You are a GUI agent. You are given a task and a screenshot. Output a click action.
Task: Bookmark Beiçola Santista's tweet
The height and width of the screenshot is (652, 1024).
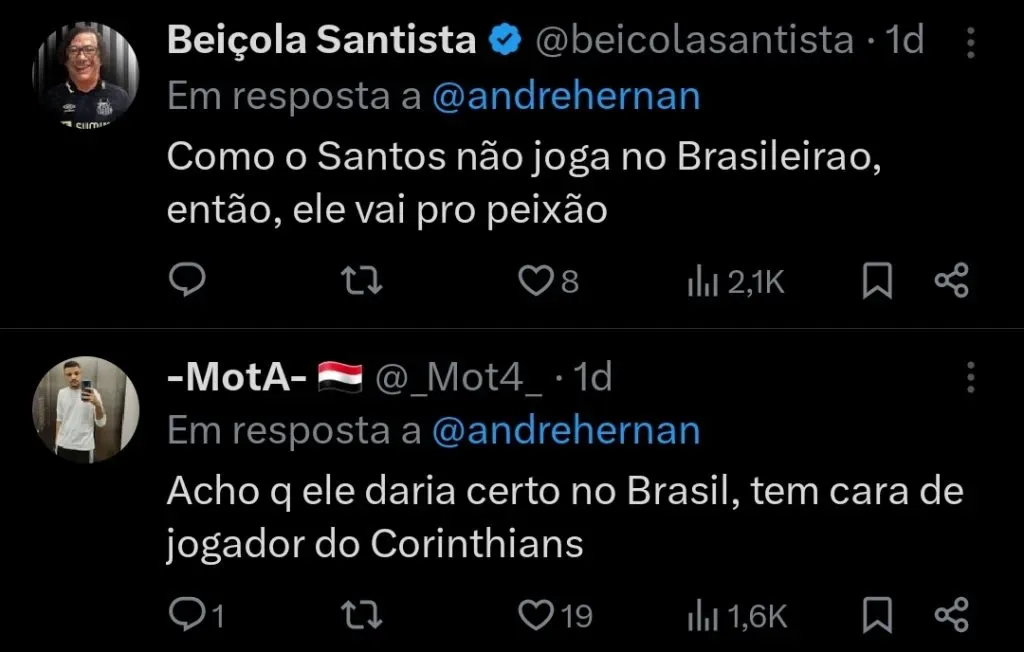point(877,282)
